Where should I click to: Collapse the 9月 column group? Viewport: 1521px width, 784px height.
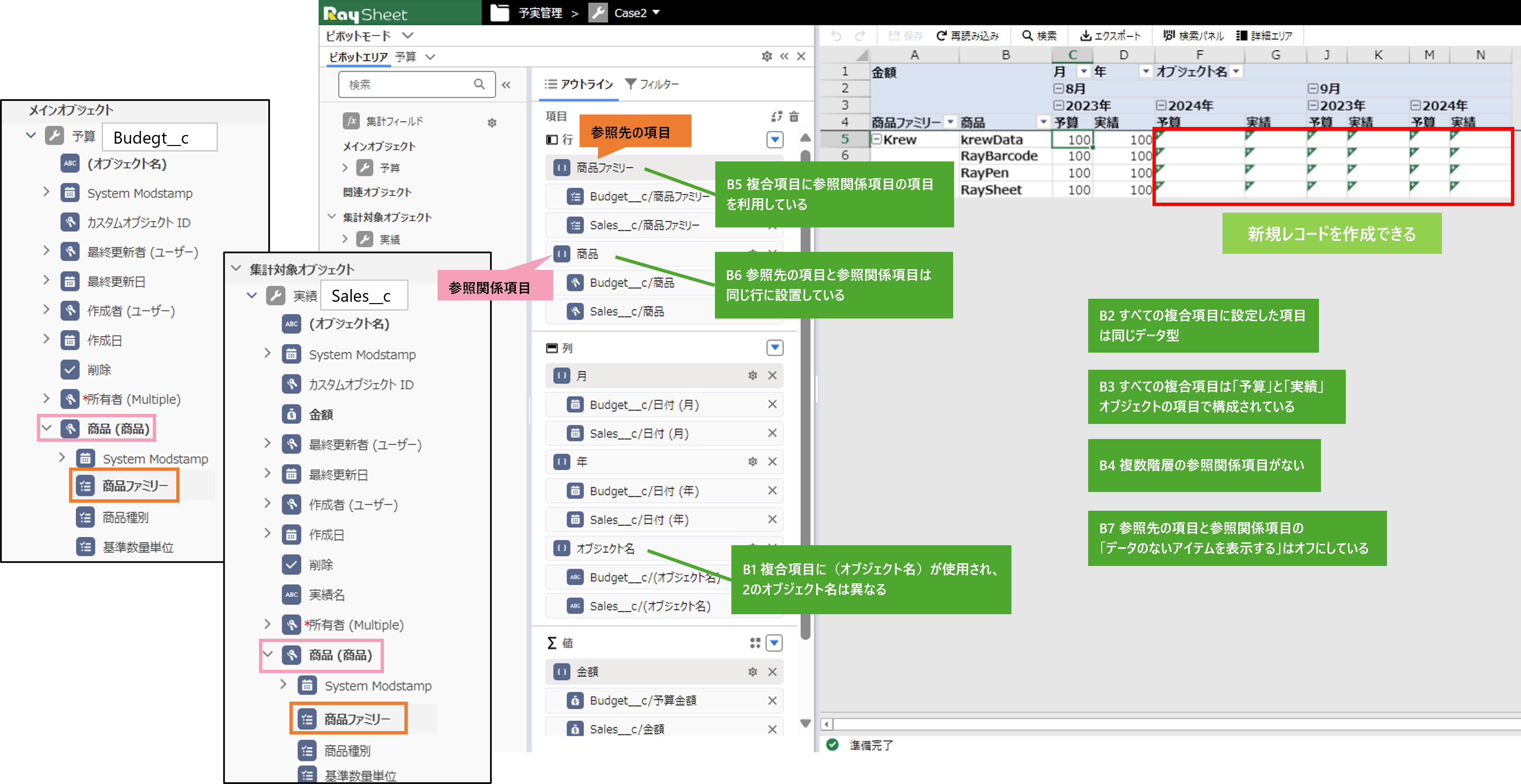click(1313, 89)
